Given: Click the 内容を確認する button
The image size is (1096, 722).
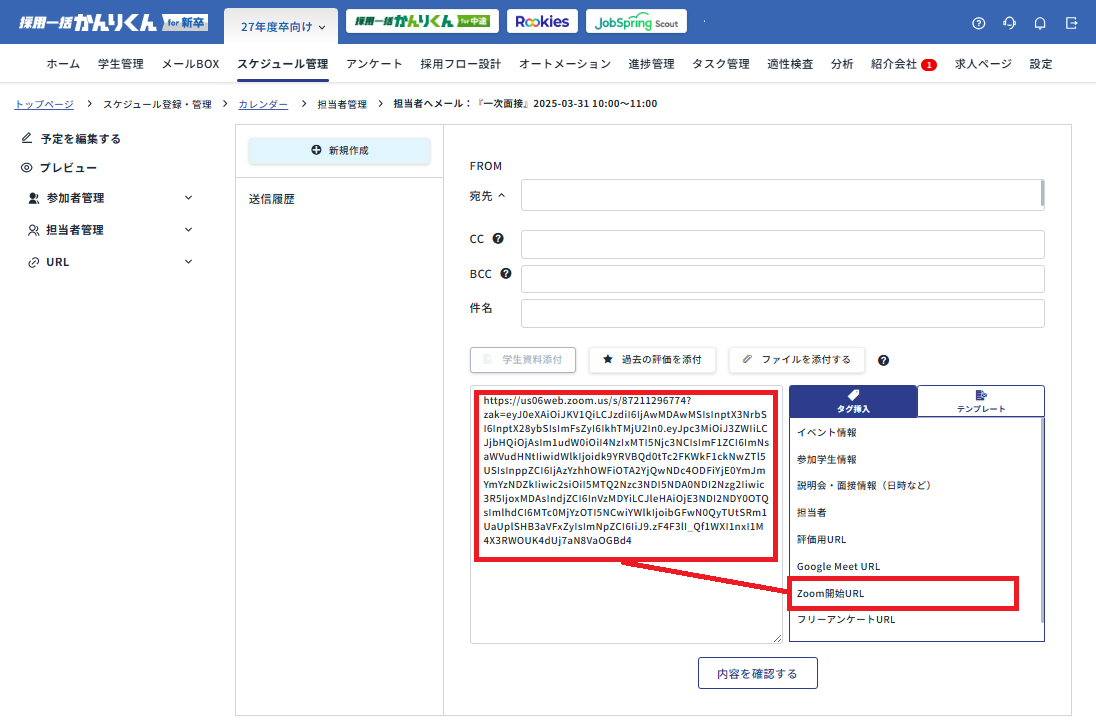Looking at the screenshot, I should 757,673.
